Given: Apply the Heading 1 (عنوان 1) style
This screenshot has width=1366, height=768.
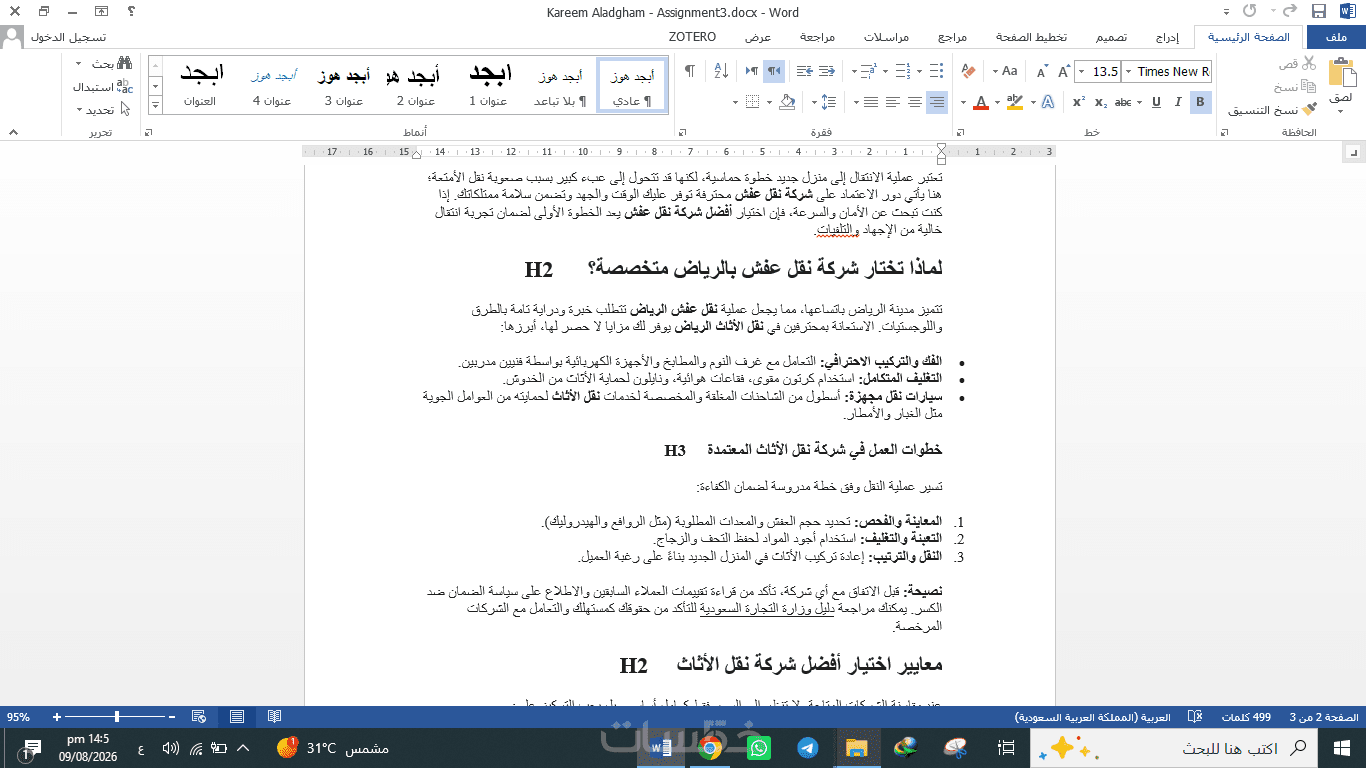Looking at the screenshot, I should (x=489, y=85).
